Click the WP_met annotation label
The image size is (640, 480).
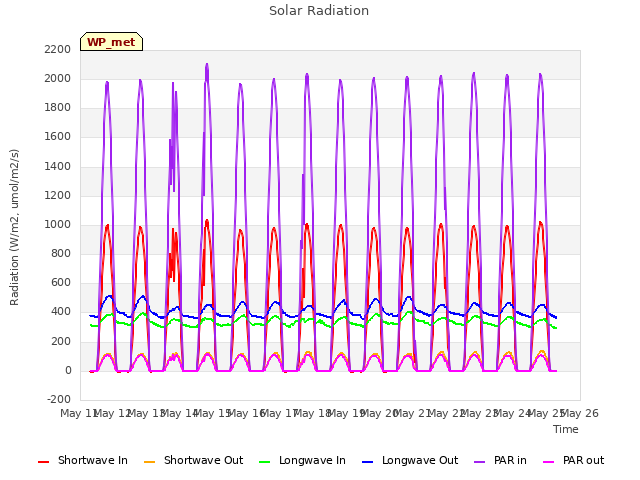111,42
